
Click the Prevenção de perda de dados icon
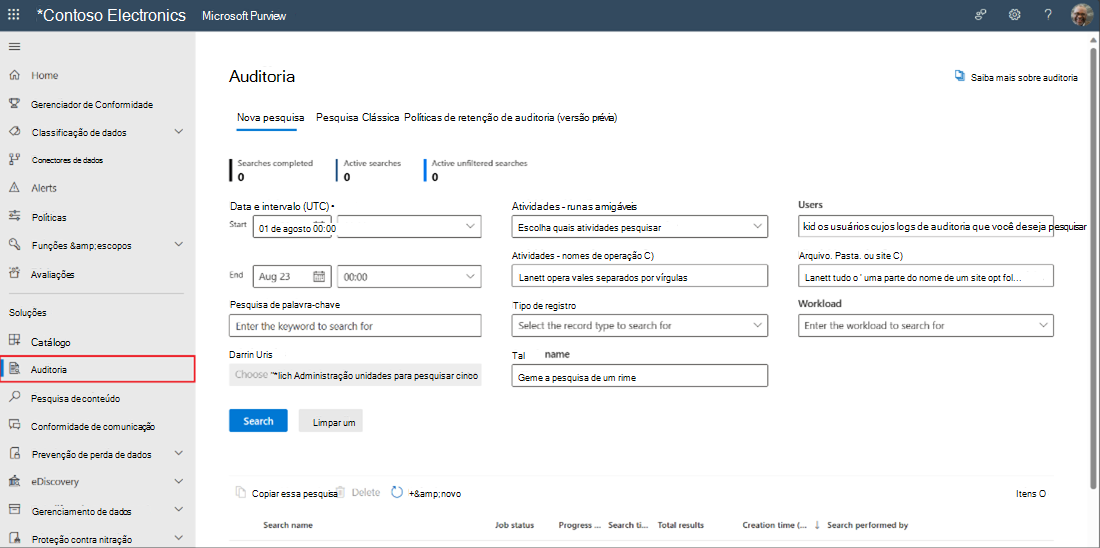coord(14,454)
